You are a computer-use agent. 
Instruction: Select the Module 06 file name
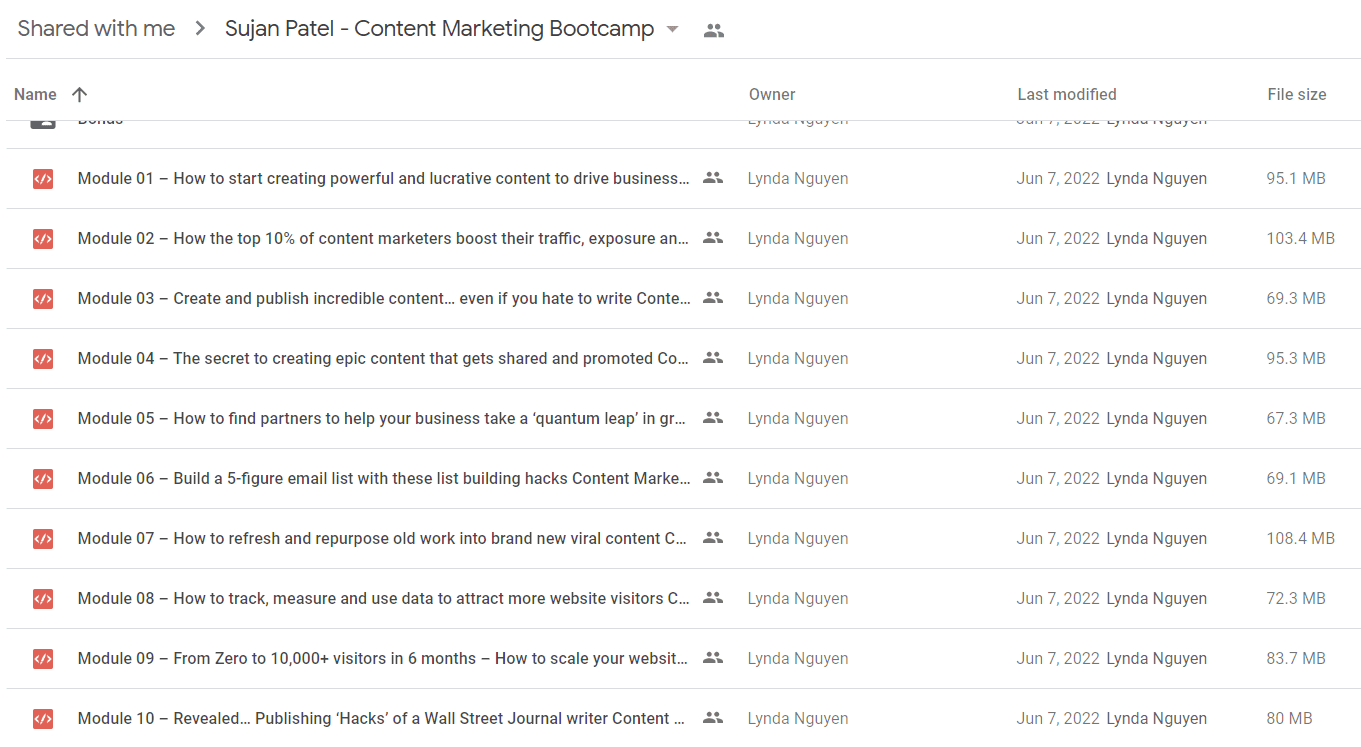(x=384, y=479)
